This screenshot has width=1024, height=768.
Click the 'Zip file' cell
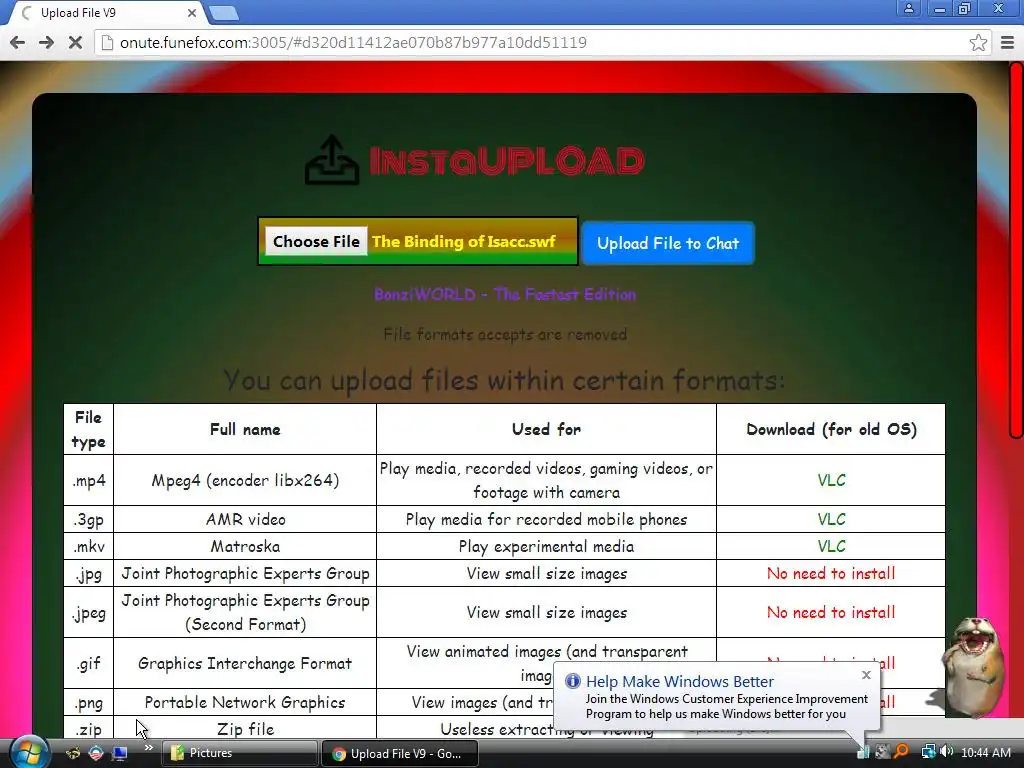click(x=245, y=729)
